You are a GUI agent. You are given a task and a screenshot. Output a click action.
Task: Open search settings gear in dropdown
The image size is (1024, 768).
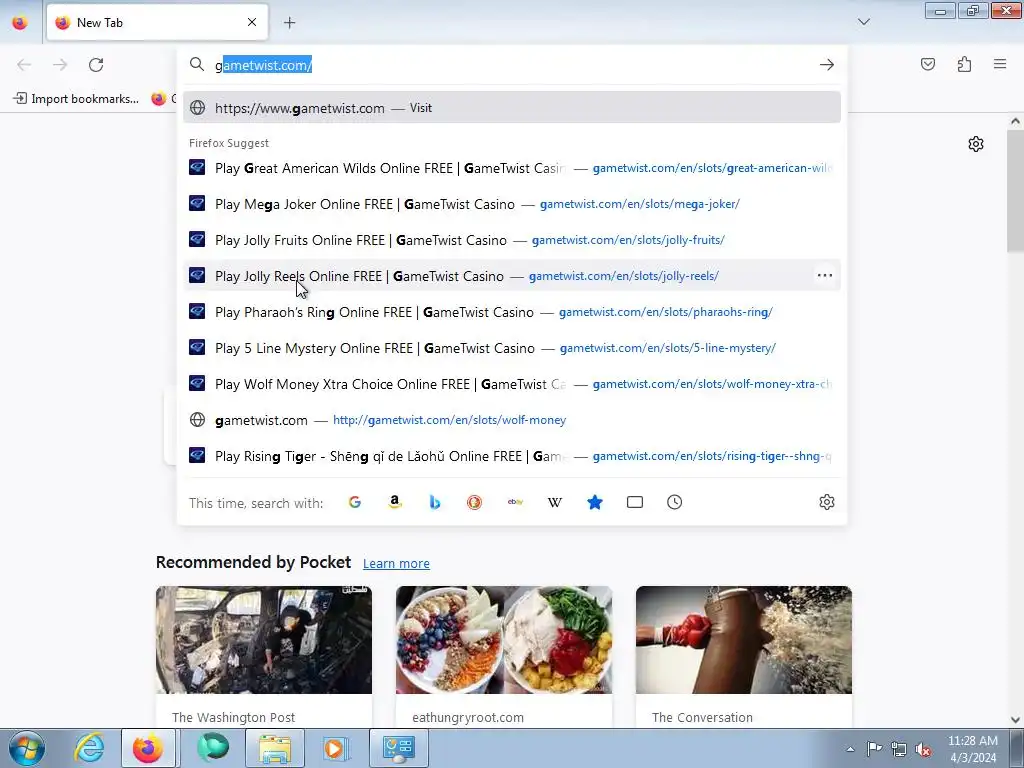[827, 502]
